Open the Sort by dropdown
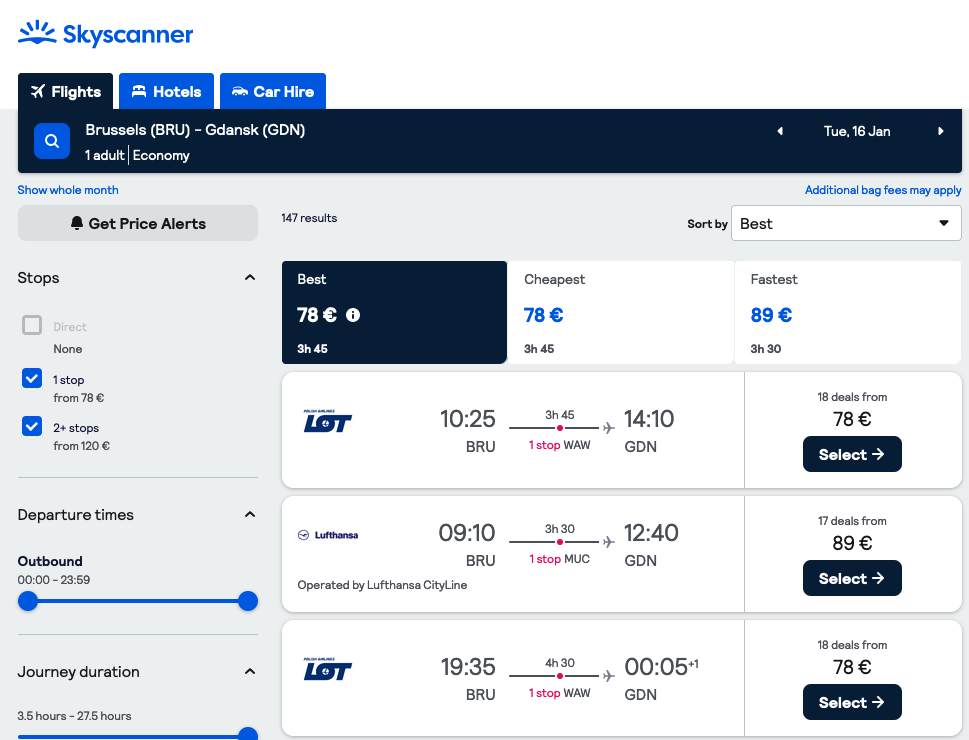Viewport: 969px width, 740px height. (x=846, y=224)
